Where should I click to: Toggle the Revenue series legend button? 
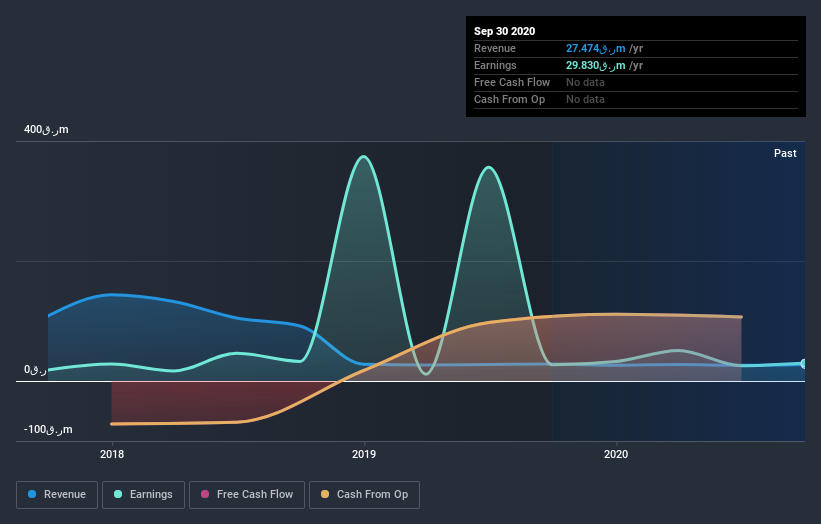[x=57, y=495]
